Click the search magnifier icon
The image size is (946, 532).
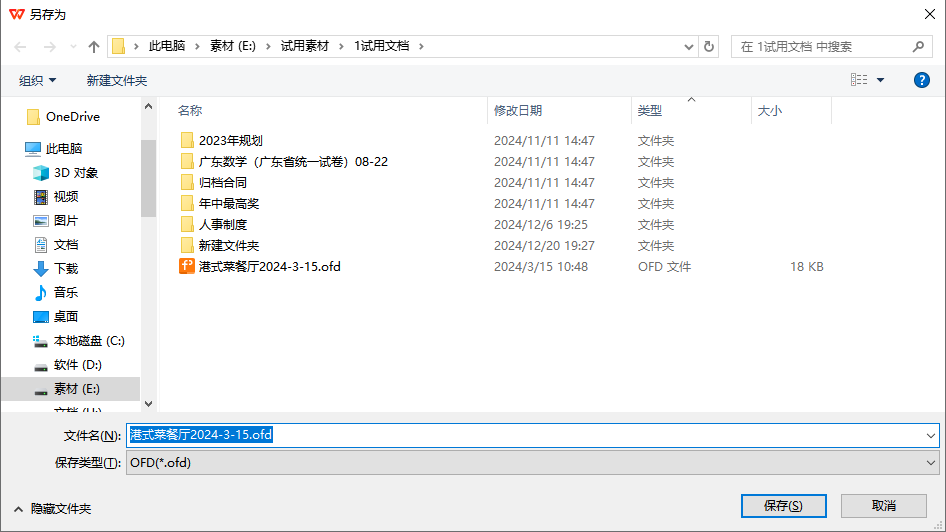click(918, 46)
